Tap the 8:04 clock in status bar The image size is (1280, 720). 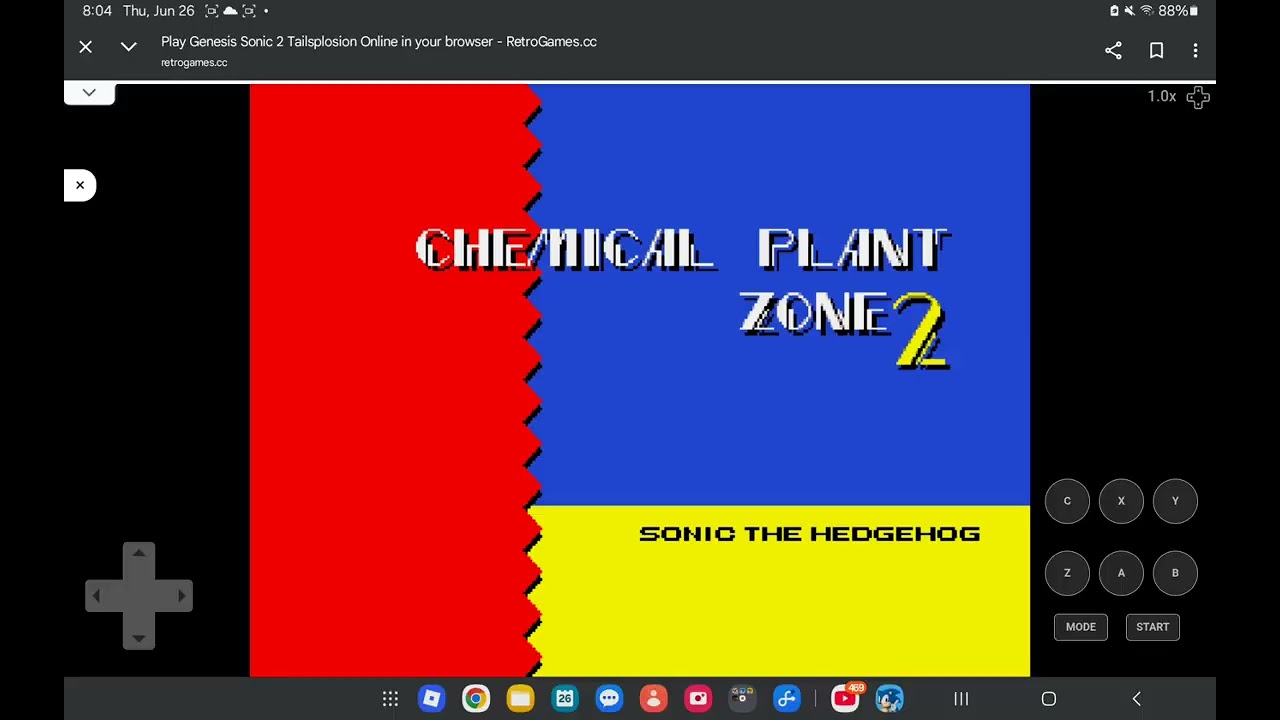point(97,11)
